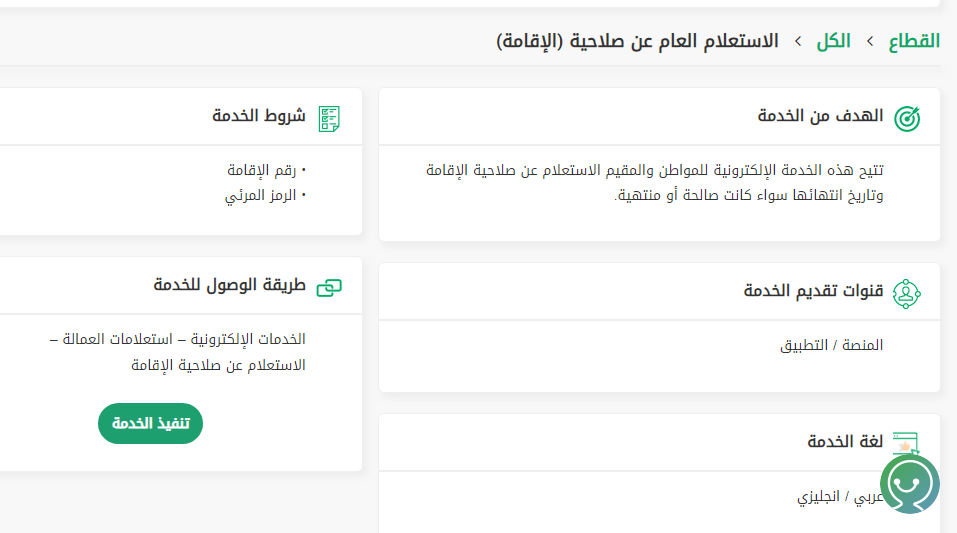Click the target icon beside "الهدف من الخدمة"
Image resolution: width=957 pixels, height=533 pixels.
coord(906,118)
